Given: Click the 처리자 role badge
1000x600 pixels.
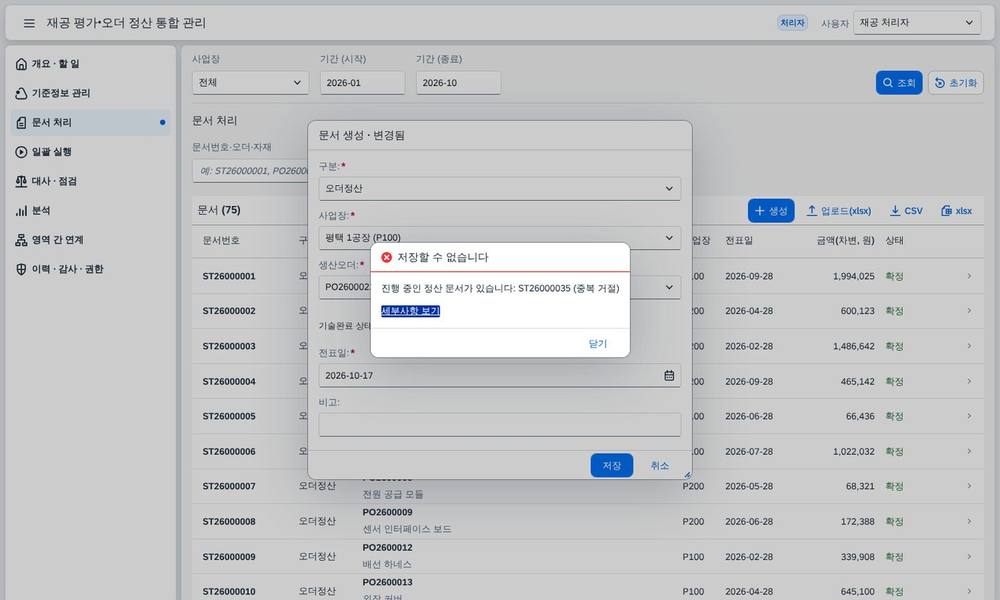Looking at the screenshot, I should pos(792,23).
